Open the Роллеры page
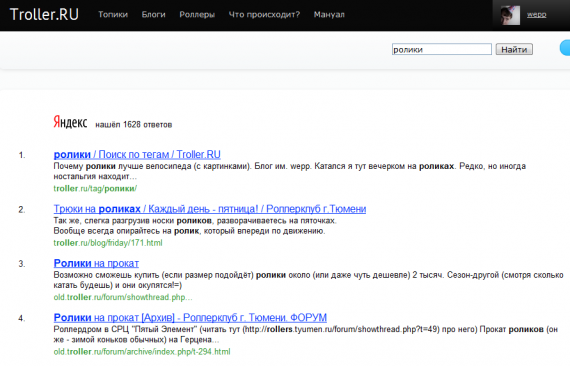The image size is (570, 366). [x=197, y=15]
